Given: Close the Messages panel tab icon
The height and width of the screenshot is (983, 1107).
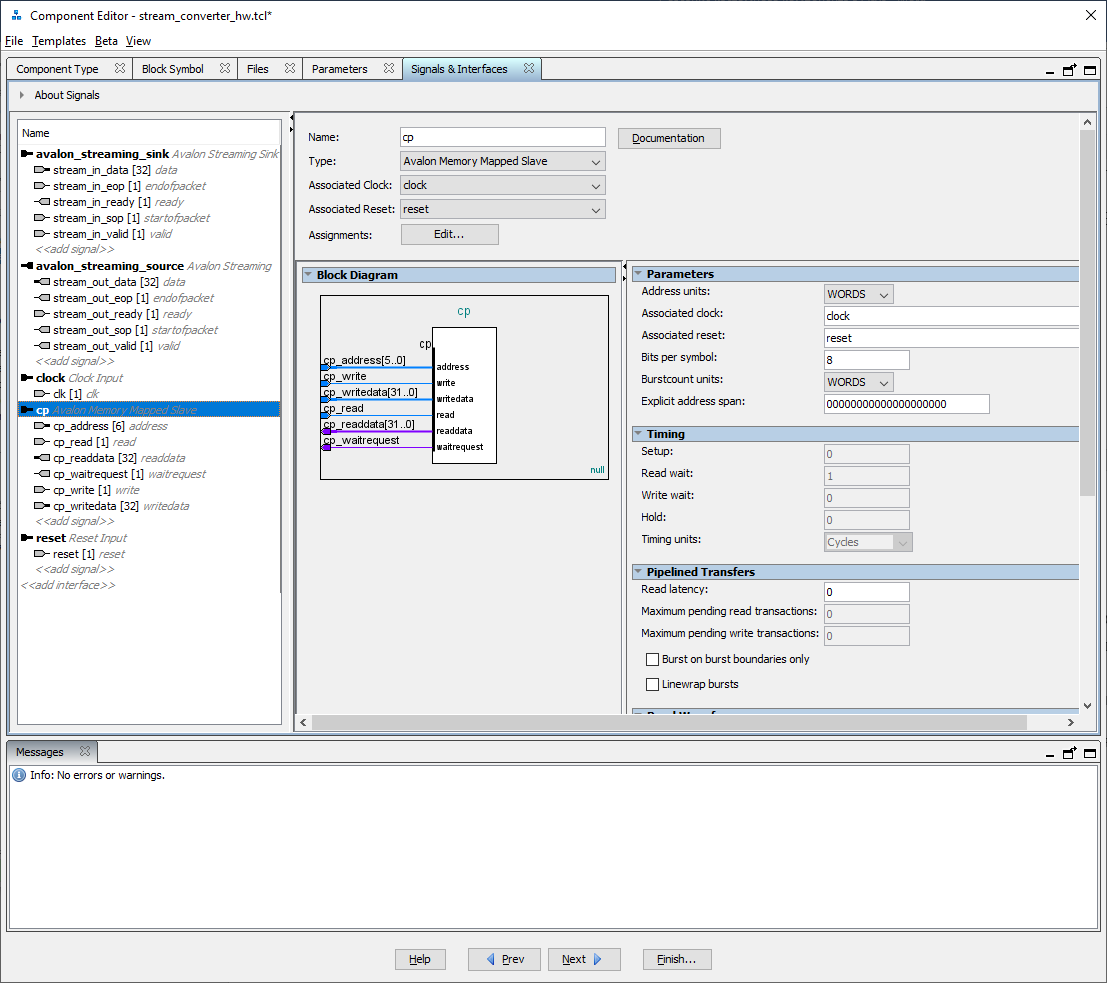Looking at the screenshot, I should click(x=85, y=752).
